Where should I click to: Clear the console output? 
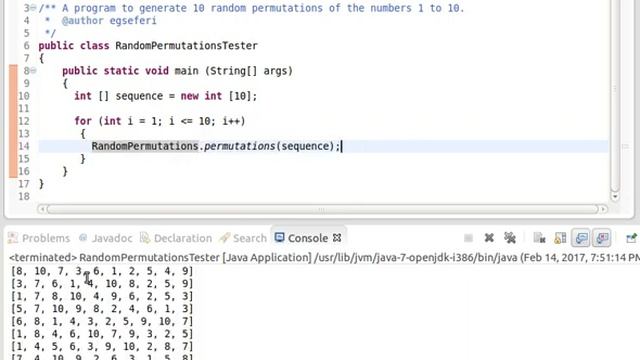click(539, 238)
